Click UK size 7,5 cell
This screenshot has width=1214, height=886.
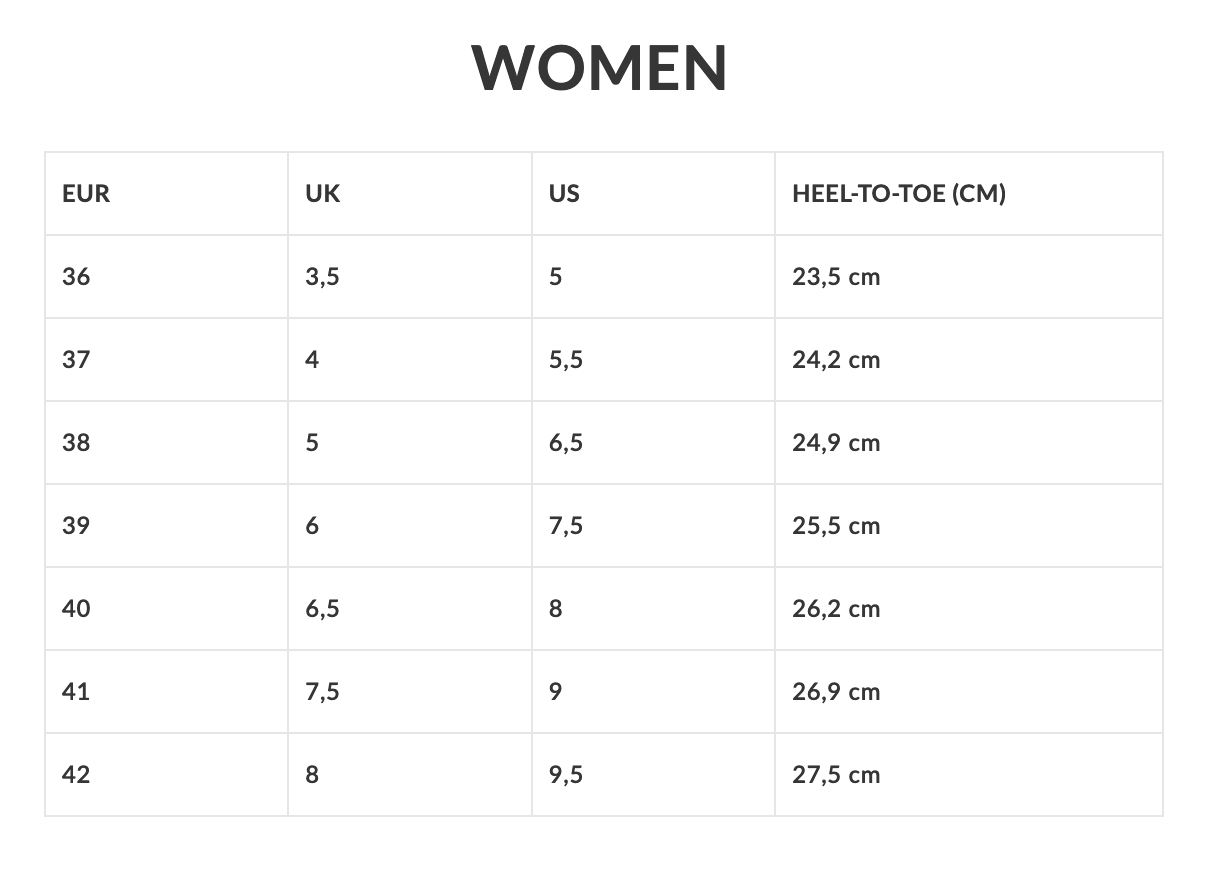tap(322, 692)
